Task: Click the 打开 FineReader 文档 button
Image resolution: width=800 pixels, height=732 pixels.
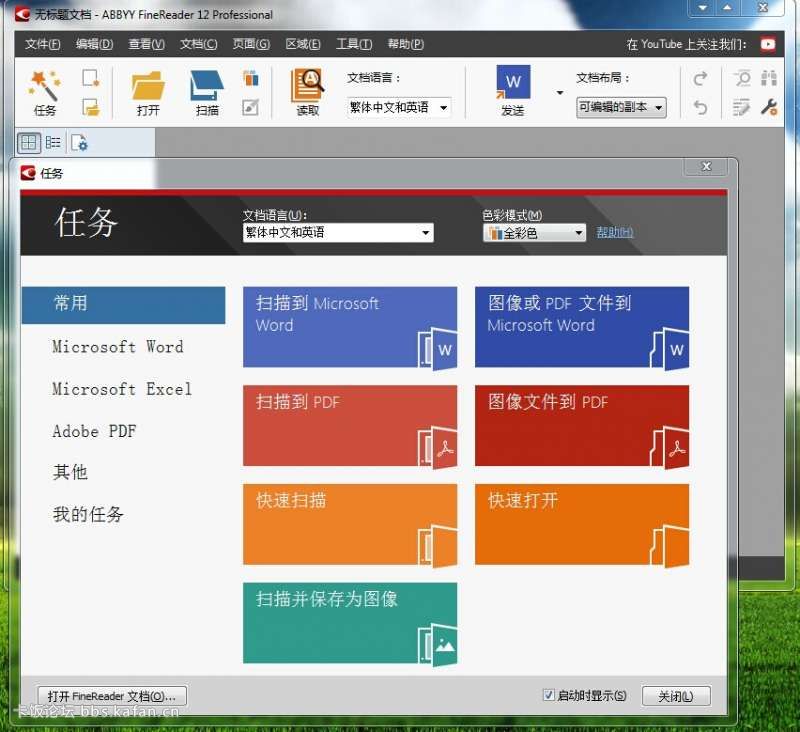Action: (x=112, y=696)
